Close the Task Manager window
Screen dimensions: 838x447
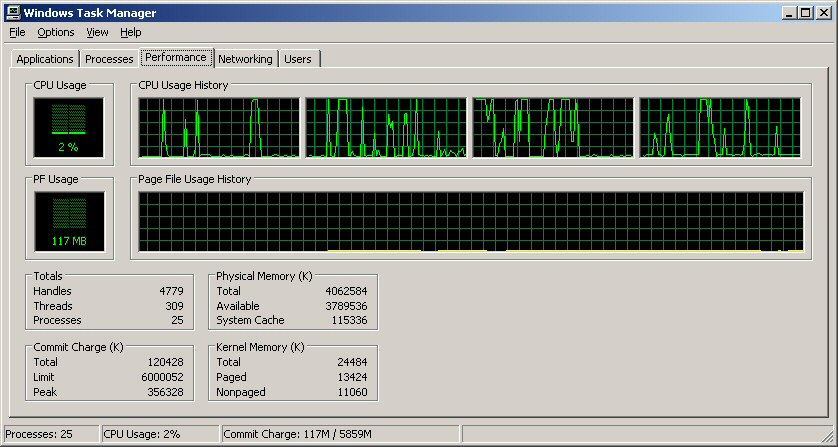[x=823, y=12]
